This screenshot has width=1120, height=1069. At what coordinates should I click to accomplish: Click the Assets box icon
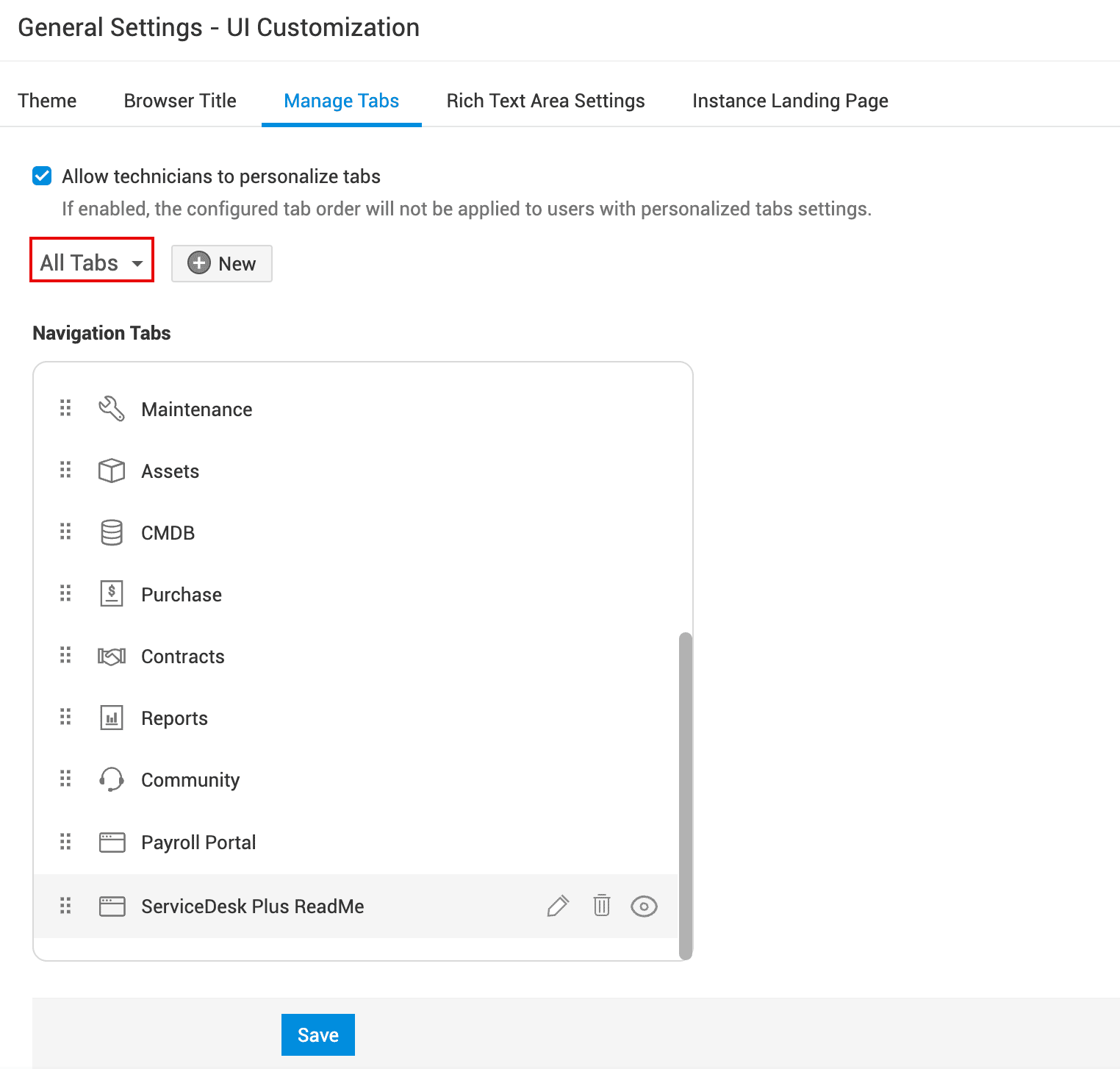(112, 471)
